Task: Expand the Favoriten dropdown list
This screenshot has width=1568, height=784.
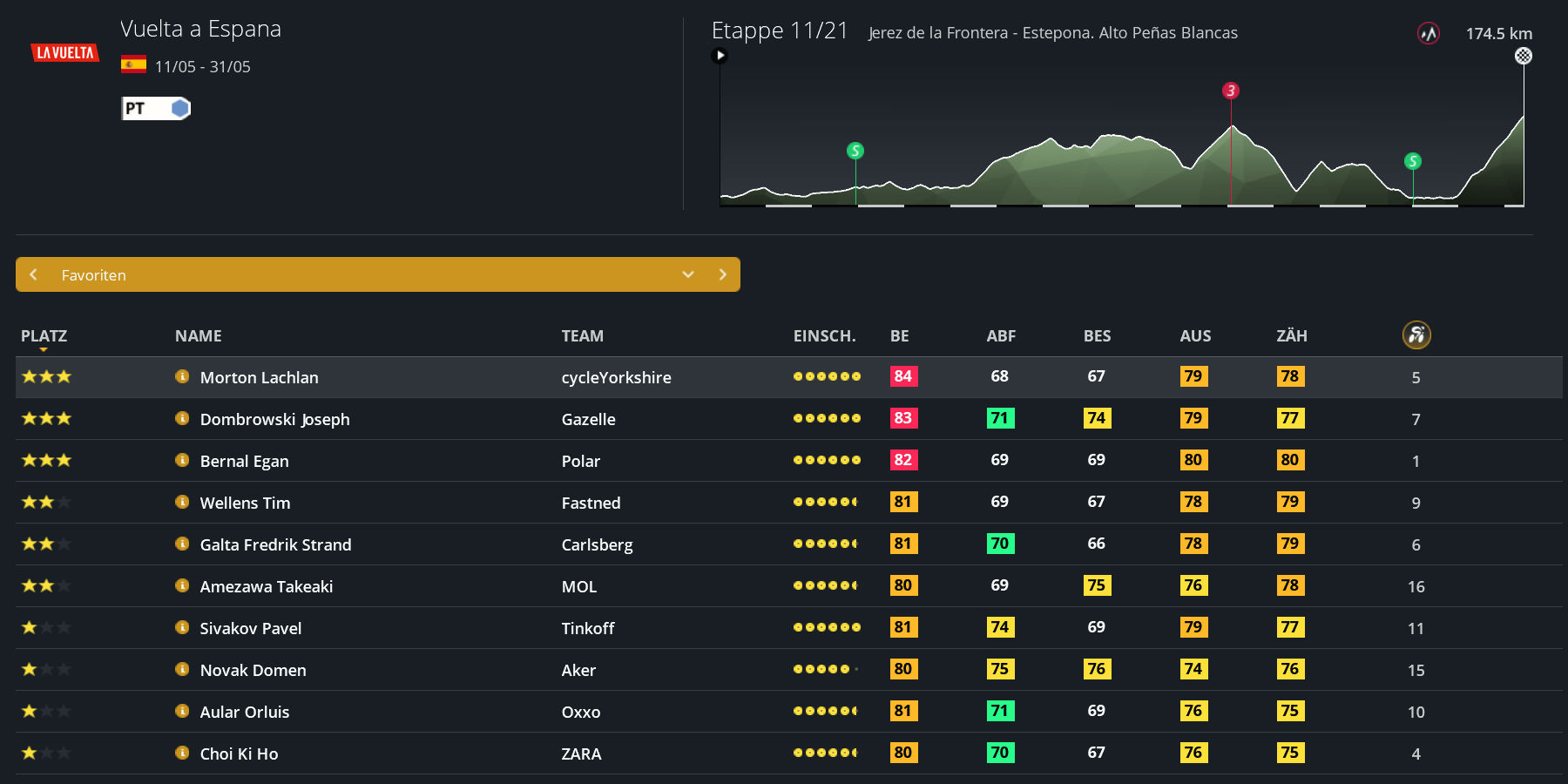Action: pos(688,274)
